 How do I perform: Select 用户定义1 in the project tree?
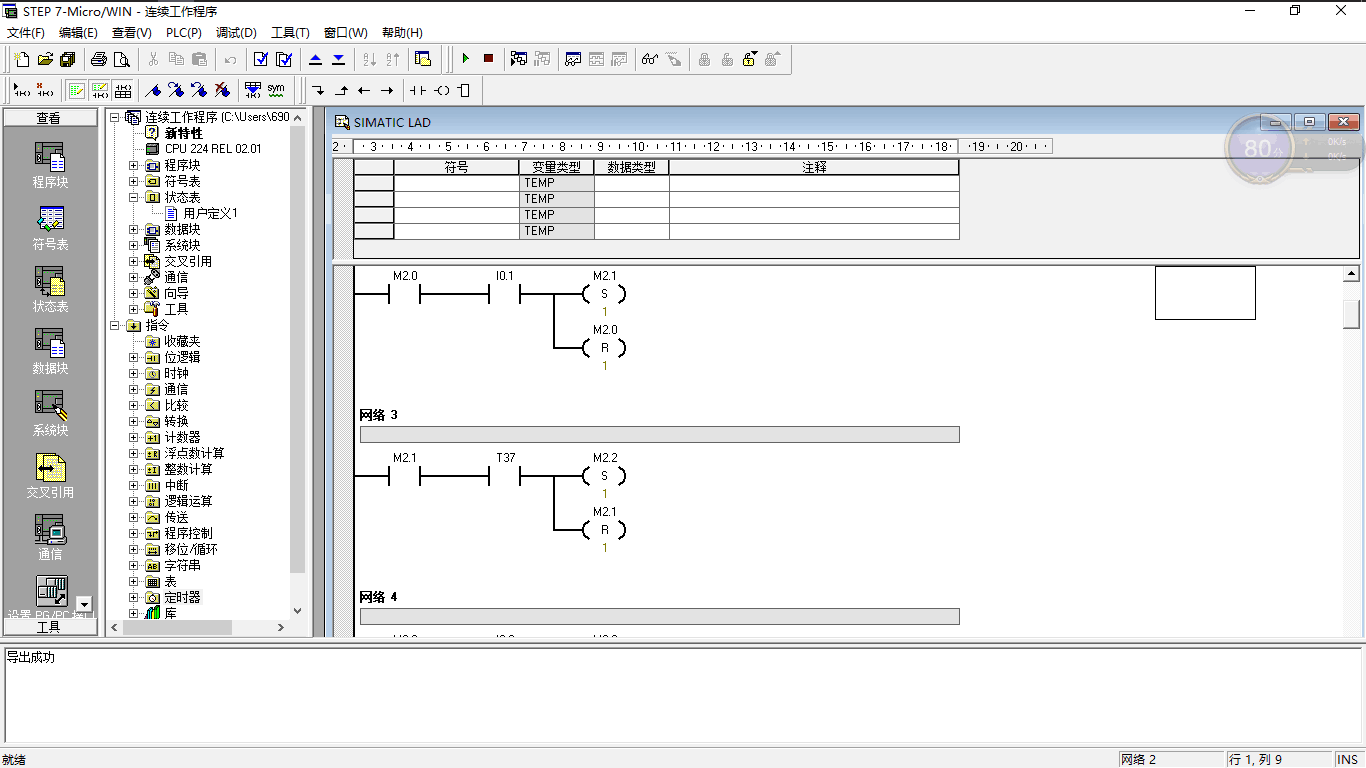(x=210, y=213)
